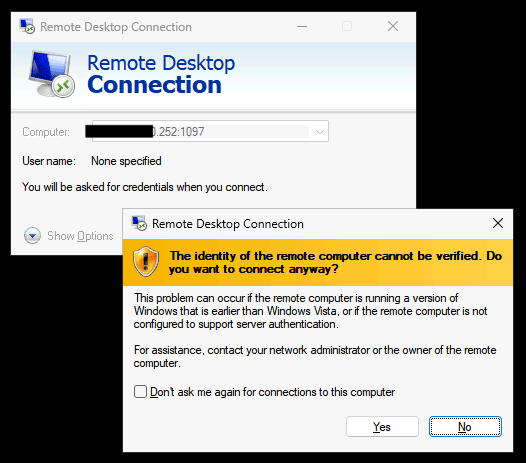Click the 'Remote Desktop Connection' banner heading
The width and height of the screenshot is (526, 463).
point(161,74)
